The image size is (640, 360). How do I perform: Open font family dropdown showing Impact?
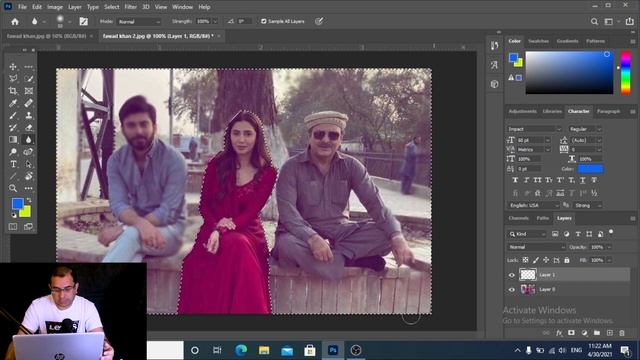(x=534, y=129)
